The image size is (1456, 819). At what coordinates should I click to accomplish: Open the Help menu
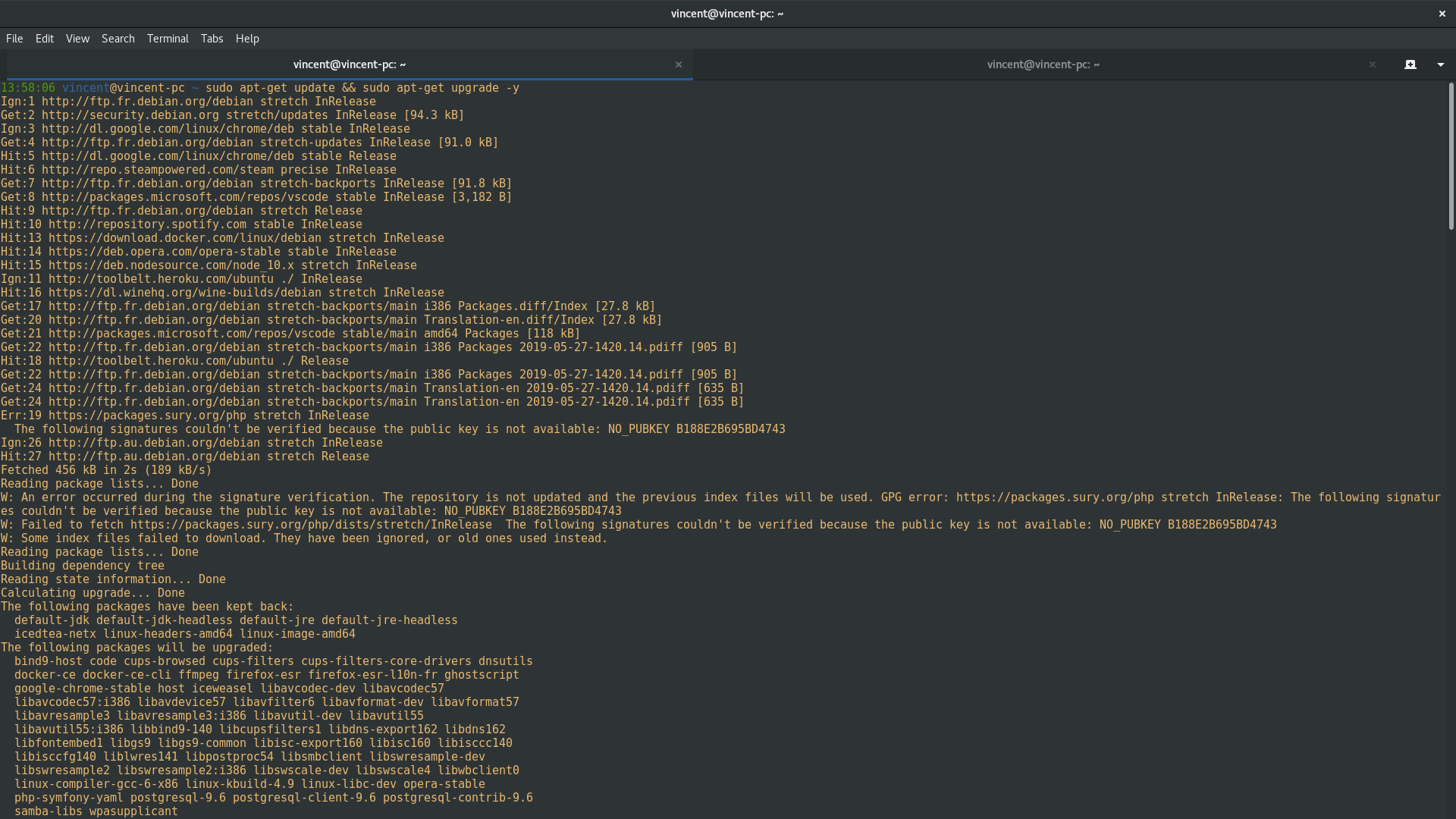click(247, 39)
